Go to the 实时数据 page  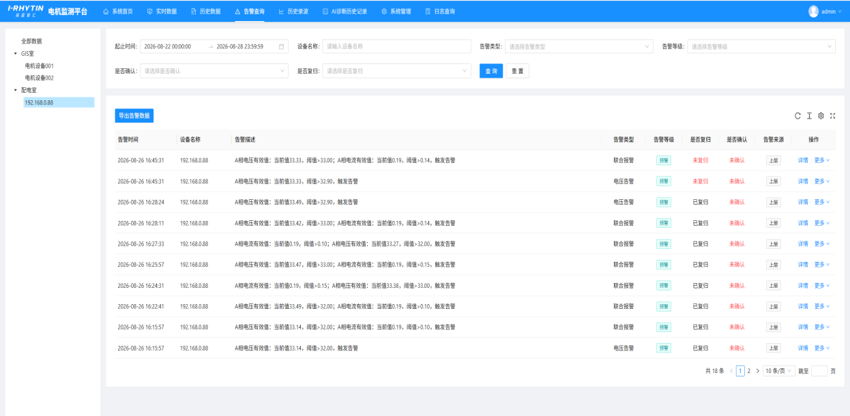(x=162, y=11)
